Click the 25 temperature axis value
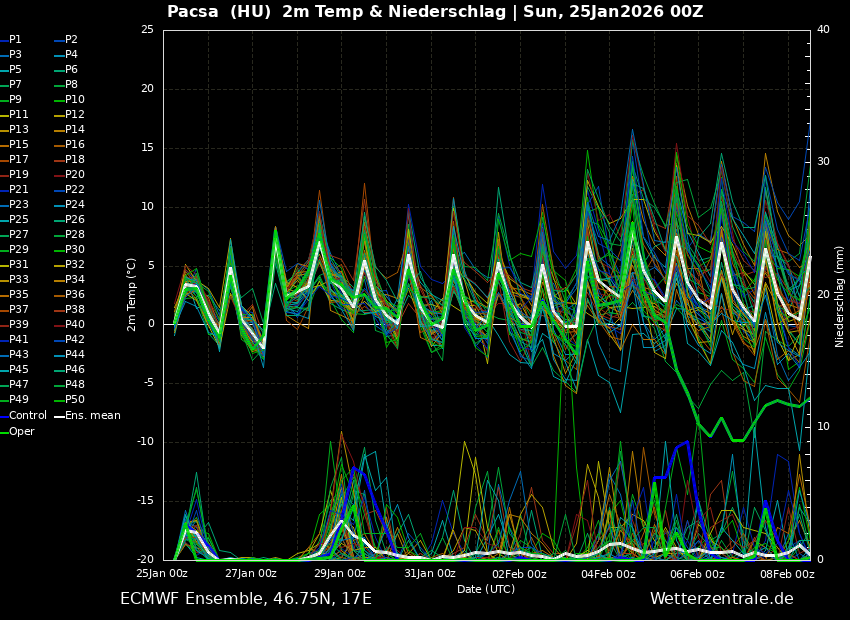The width and height of the screenshot is (850, 620). [x=147, y=30]
